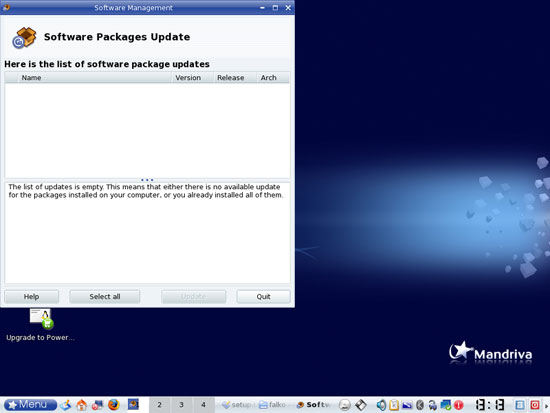550x413 pixels.
Task: Open the home folder icon in panel
Action: pos(82,405)
